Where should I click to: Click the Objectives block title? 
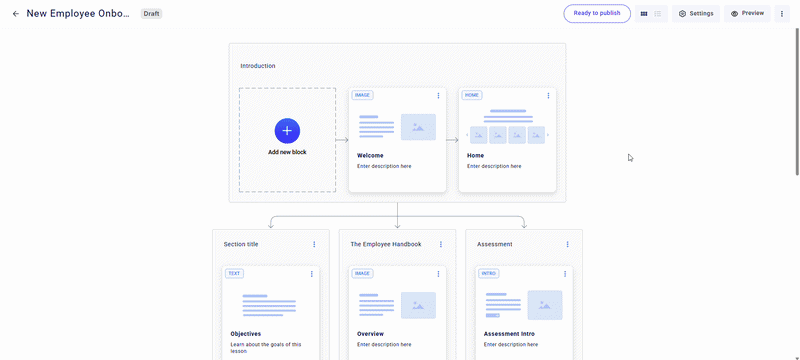(x=245, y=334)
